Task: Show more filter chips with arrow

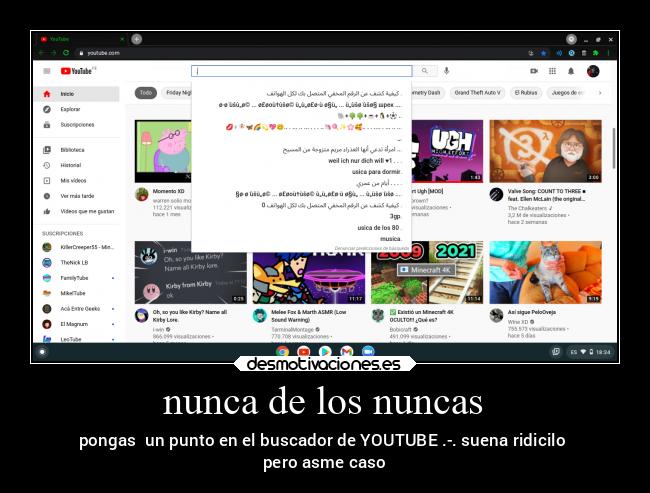Action: [x=600, y=93]
